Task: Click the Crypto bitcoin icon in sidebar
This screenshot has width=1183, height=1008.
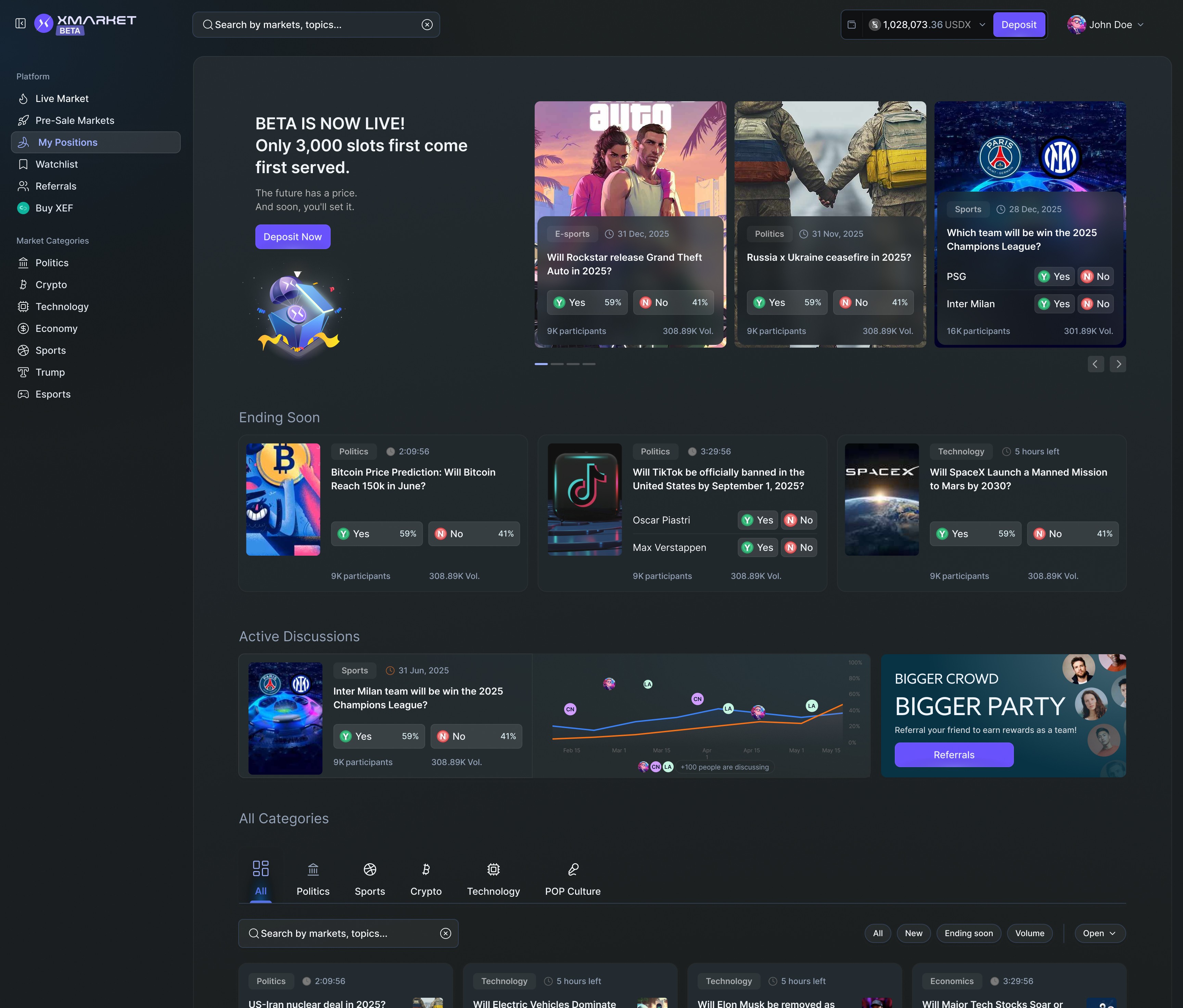Action: (23, 284)
